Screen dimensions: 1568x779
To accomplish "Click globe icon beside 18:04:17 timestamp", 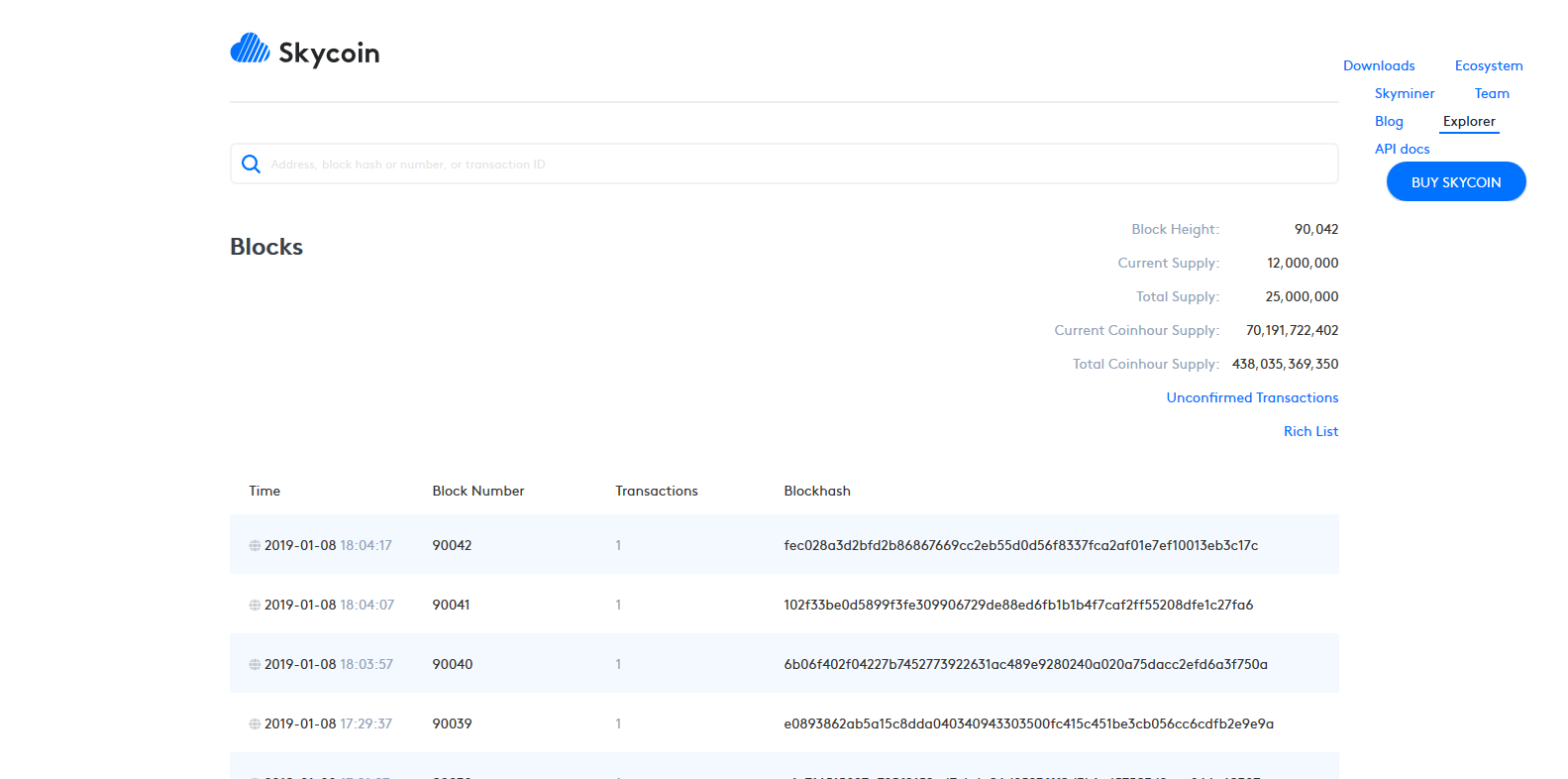I will tap(255, 546).
